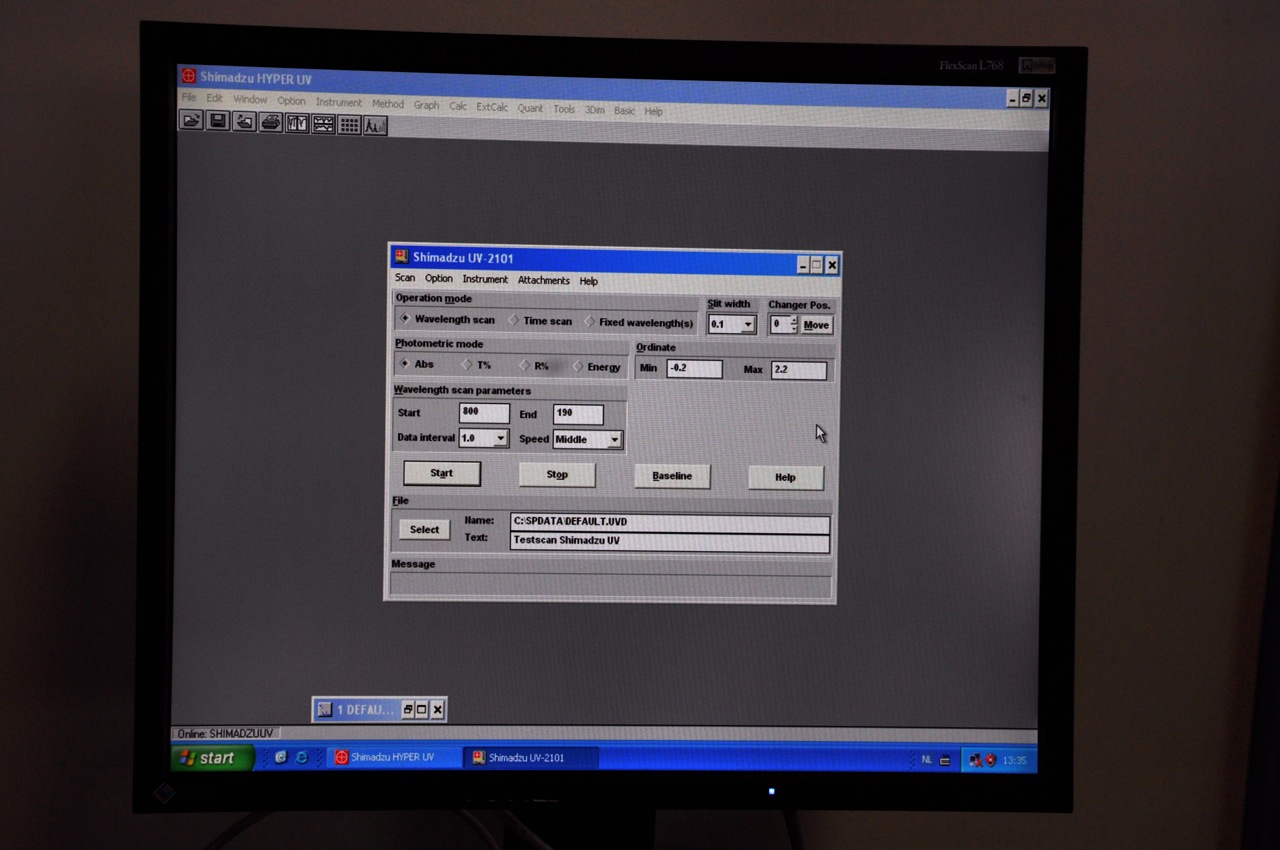Click the minimized 1 DEFAU... window icon
Viewport: 1280px width, 850px height.
click(x=325, y=709)
